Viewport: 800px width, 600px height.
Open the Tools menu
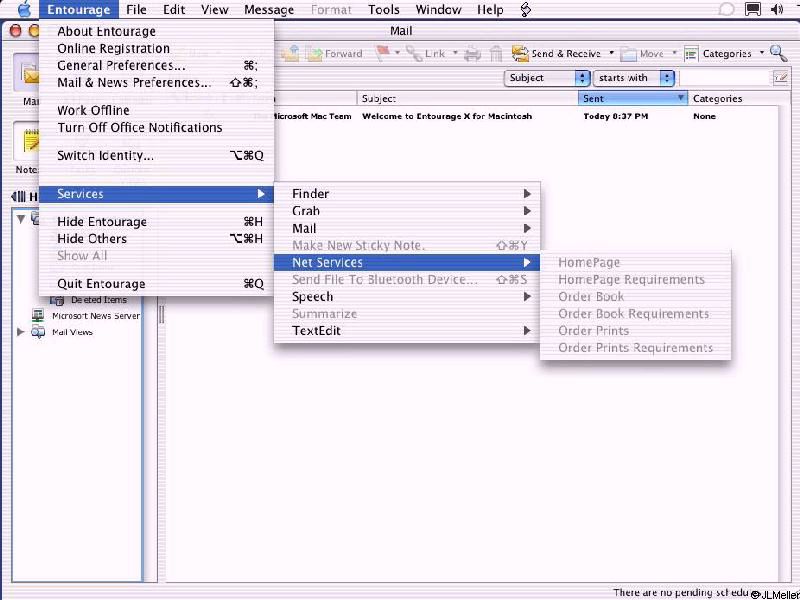coord(384,9)
